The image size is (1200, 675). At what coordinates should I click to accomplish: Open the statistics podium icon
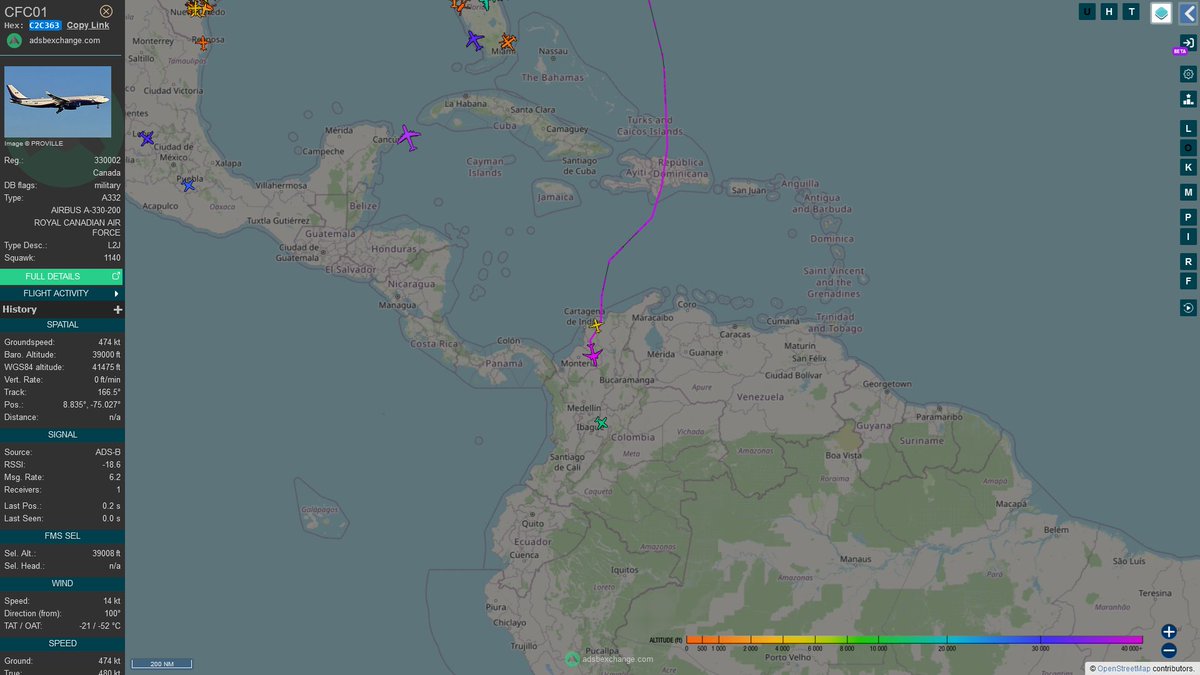point(1188,99)
